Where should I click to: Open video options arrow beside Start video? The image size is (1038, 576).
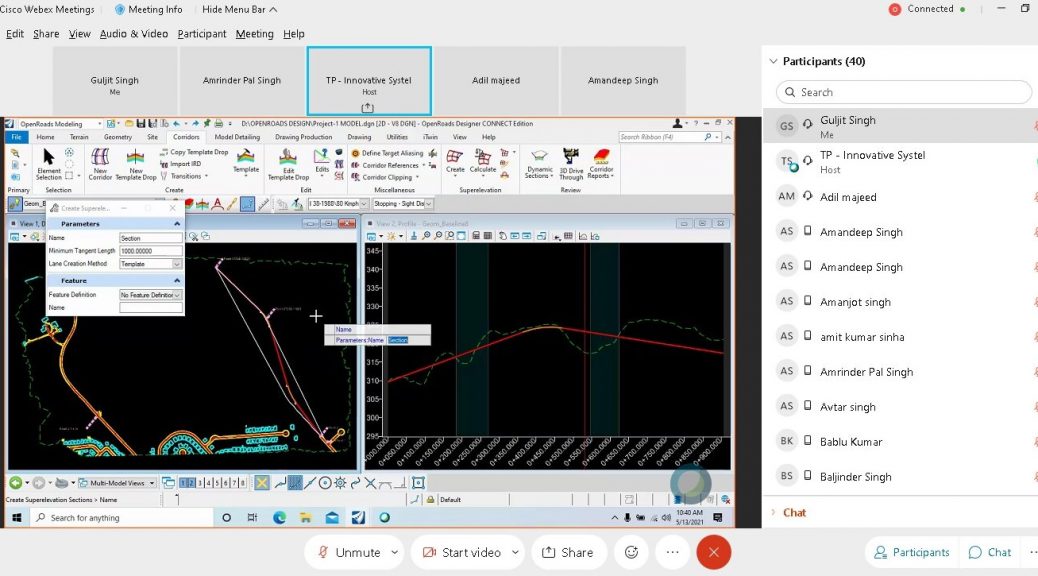tap(515, 552)
